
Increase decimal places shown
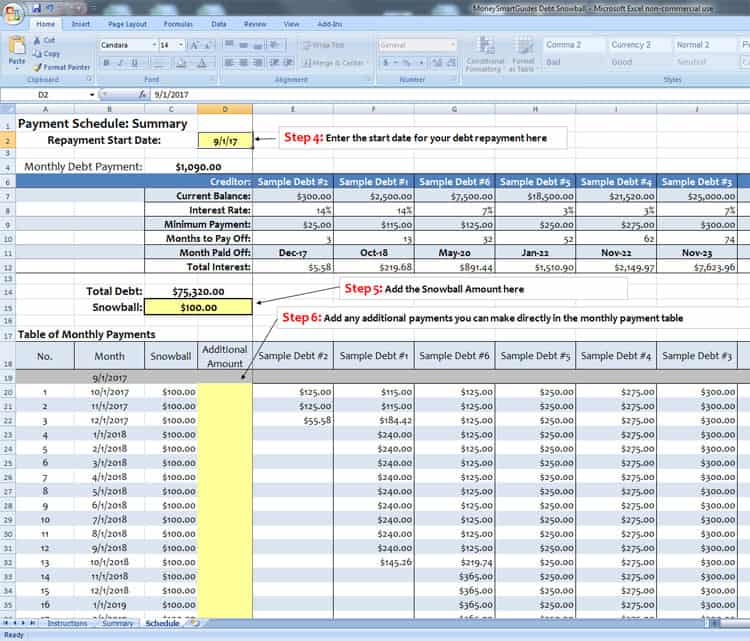(x=437, y=63)
